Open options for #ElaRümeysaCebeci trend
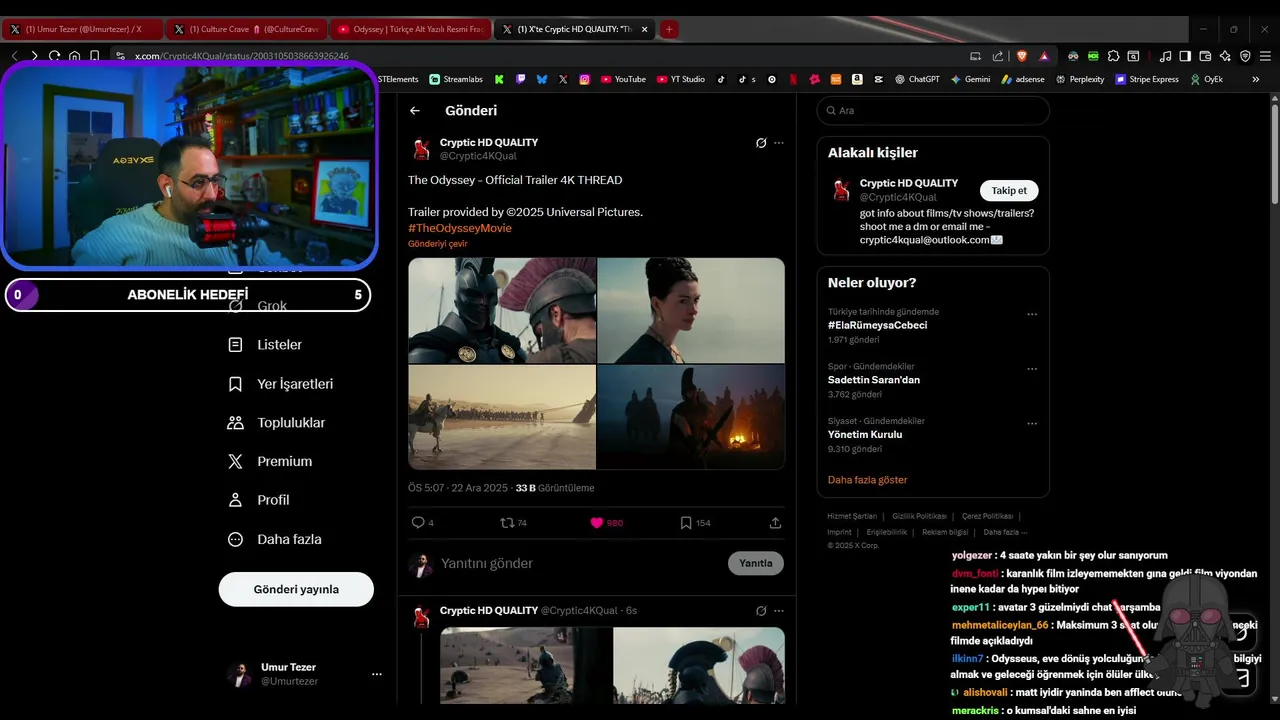1280x720 pixels. (1032, 314)
